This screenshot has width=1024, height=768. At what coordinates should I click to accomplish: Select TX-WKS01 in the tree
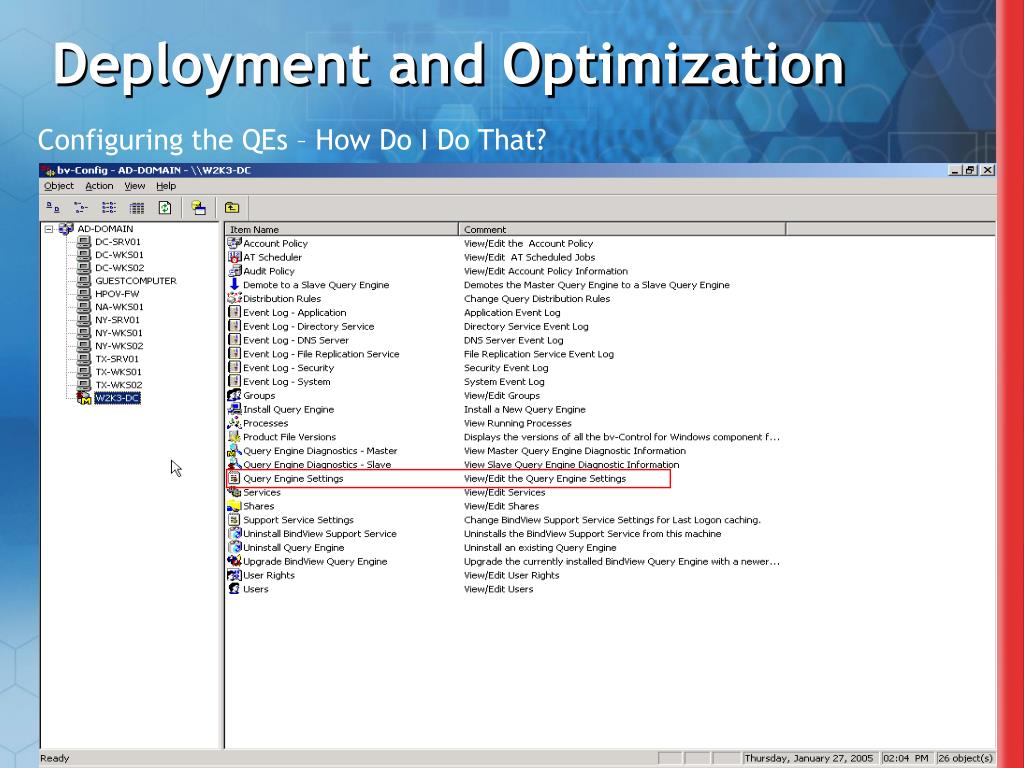tap(118, 372)
